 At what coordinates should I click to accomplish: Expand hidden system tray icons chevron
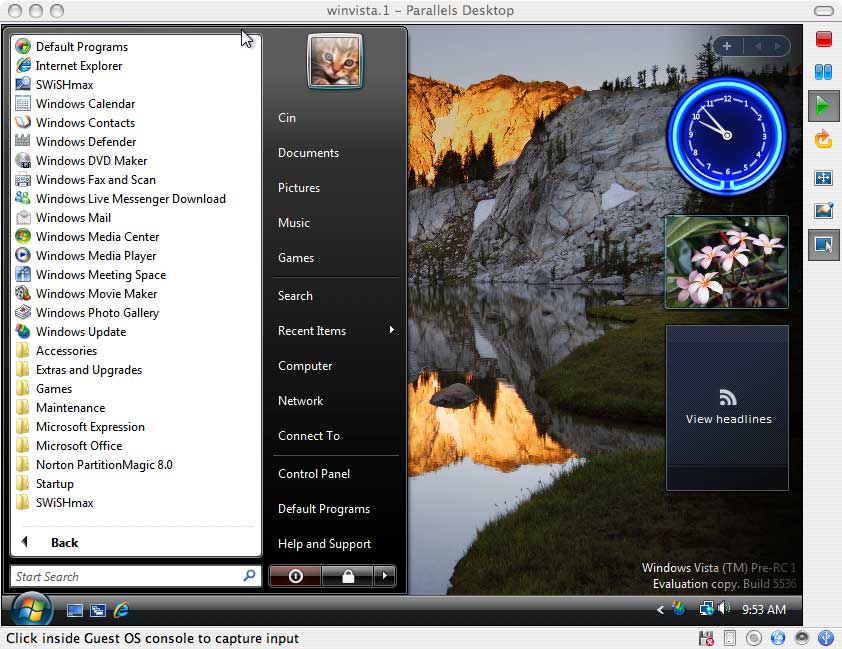[x=660, y=610]
